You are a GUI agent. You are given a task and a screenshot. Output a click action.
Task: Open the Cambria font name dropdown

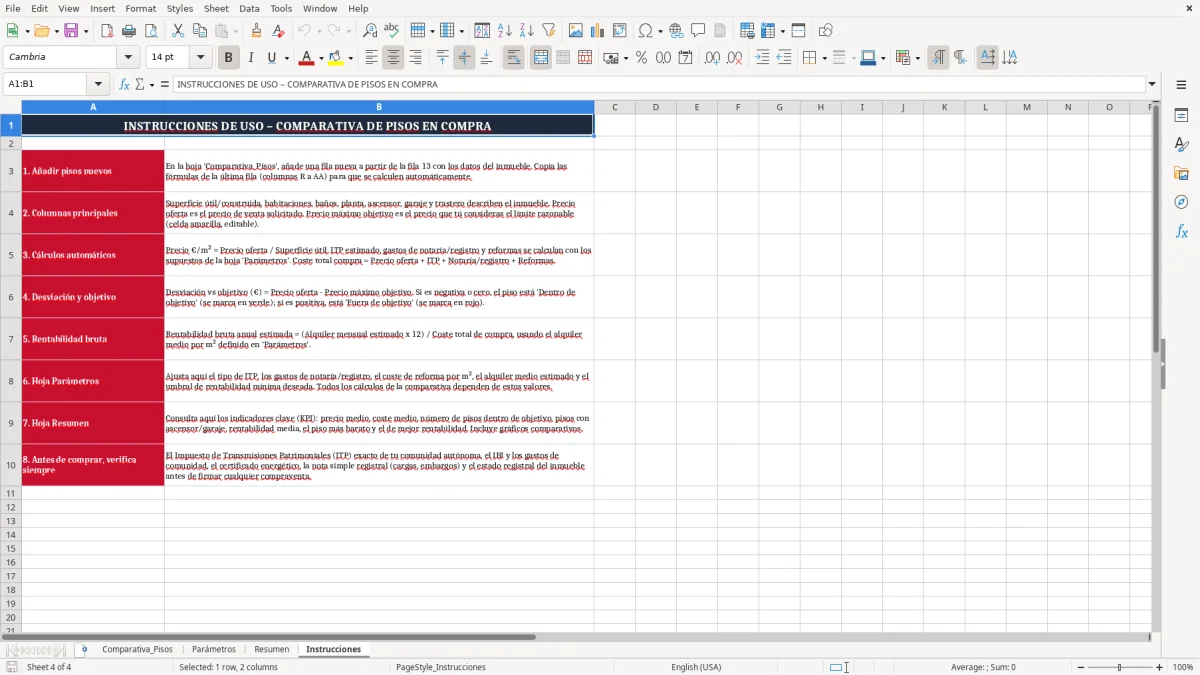(x=128, y=57)
